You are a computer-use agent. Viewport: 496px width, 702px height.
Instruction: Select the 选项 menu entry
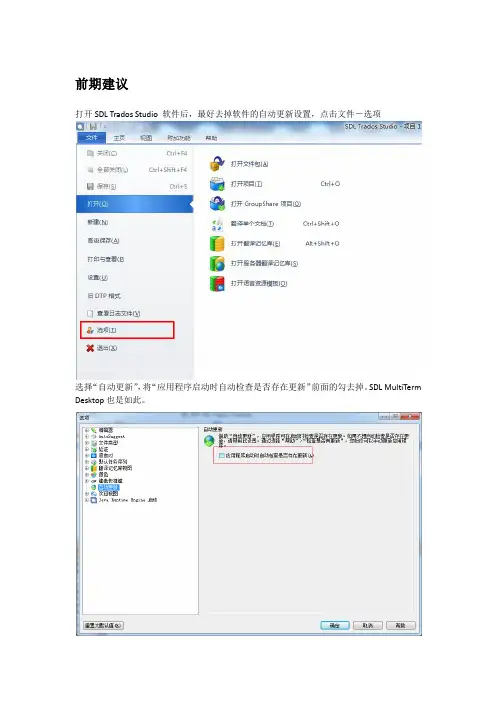[127, 330]
